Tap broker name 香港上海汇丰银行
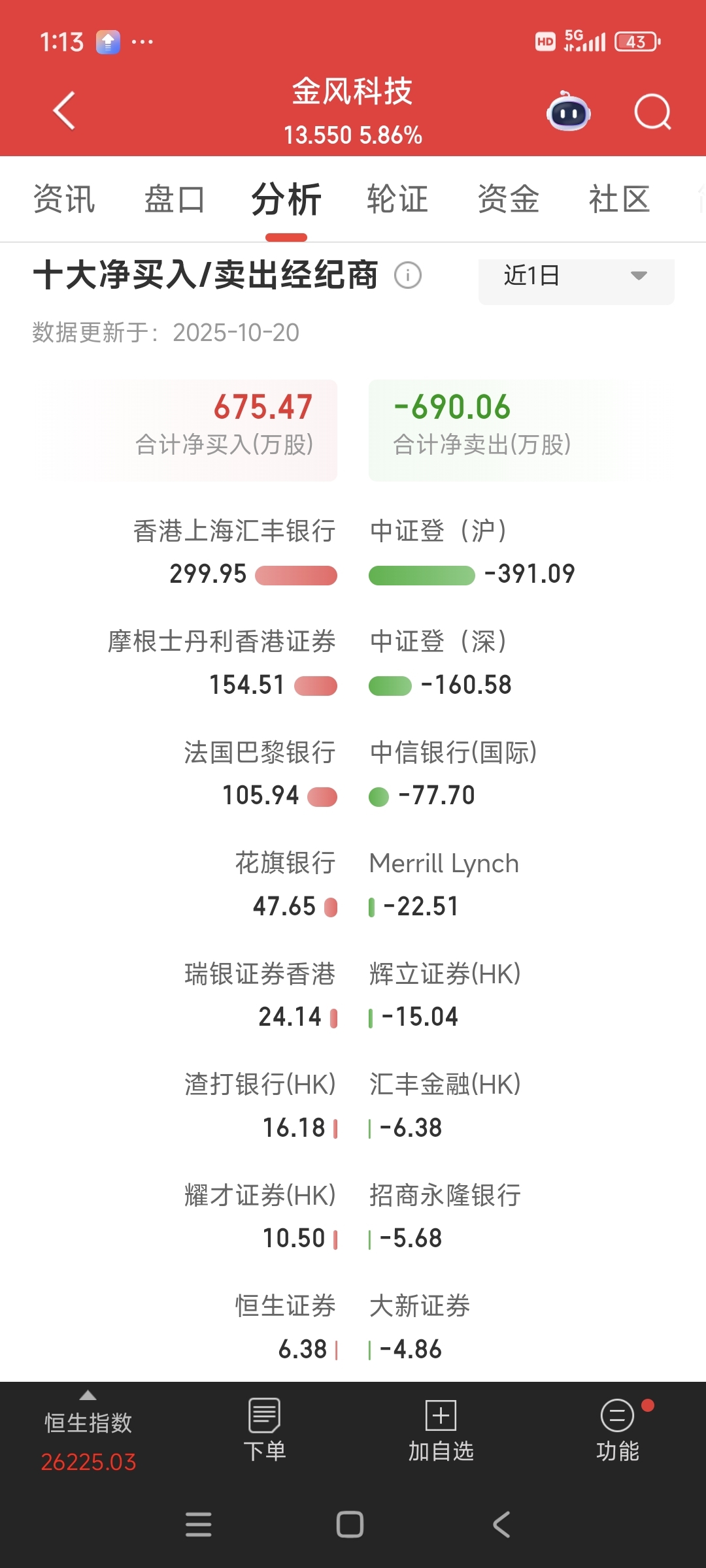Image resolution: width=706 pixels, height=1568 pixels. (x=234, y=531)
